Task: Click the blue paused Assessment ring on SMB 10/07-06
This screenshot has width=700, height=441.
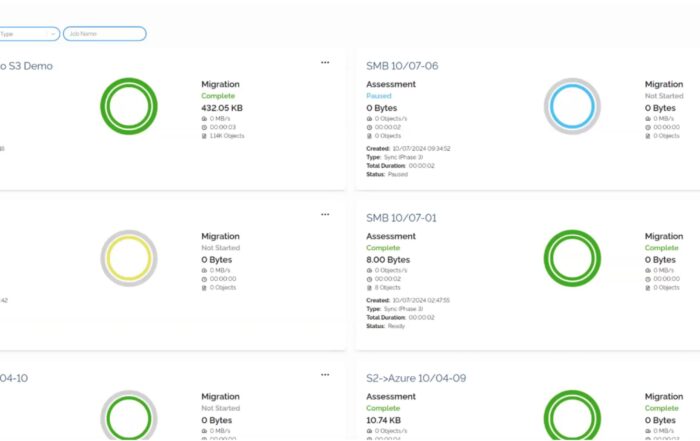Action: [x=572, y=106]
